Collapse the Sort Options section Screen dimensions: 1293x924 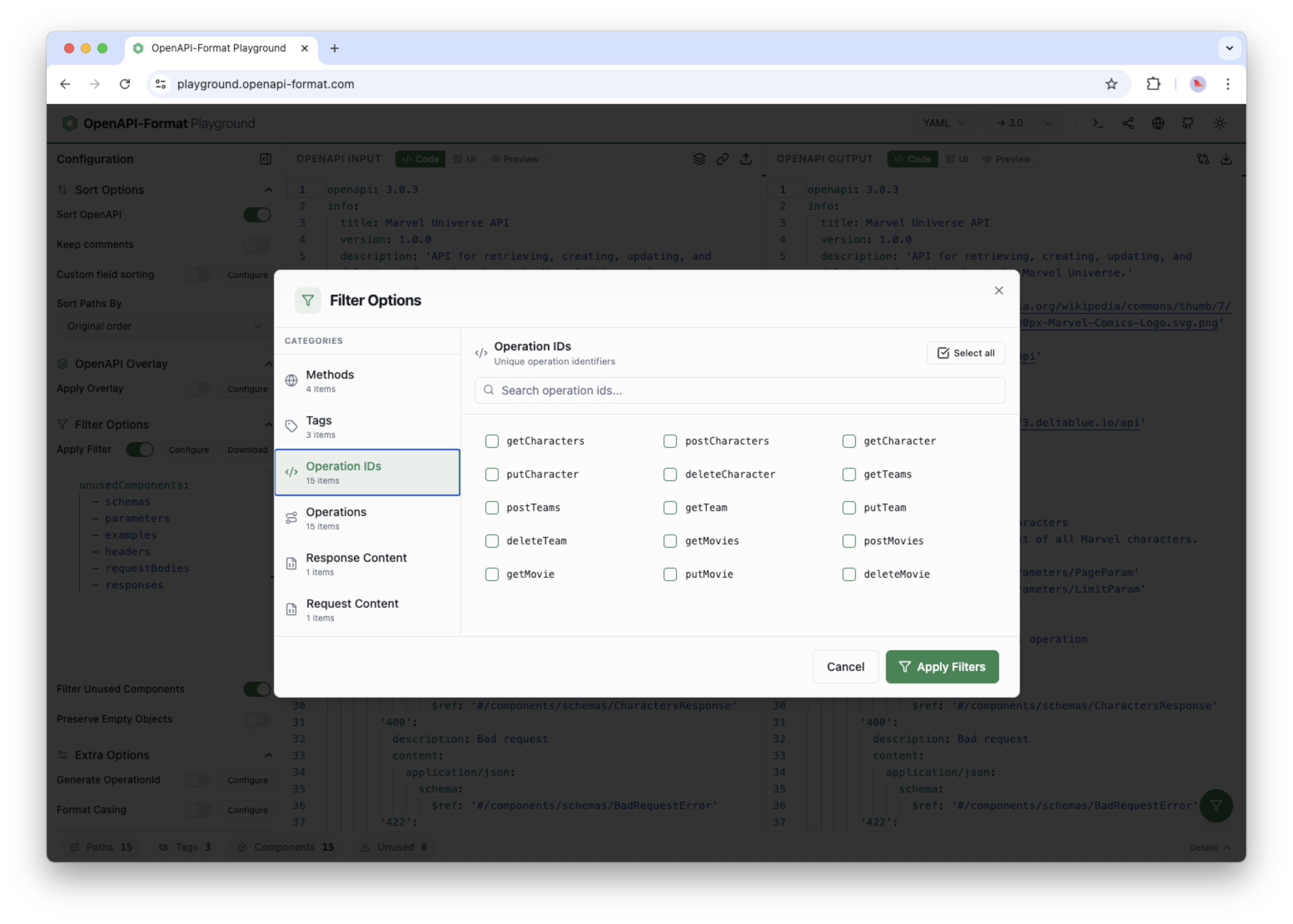(269, 189)
